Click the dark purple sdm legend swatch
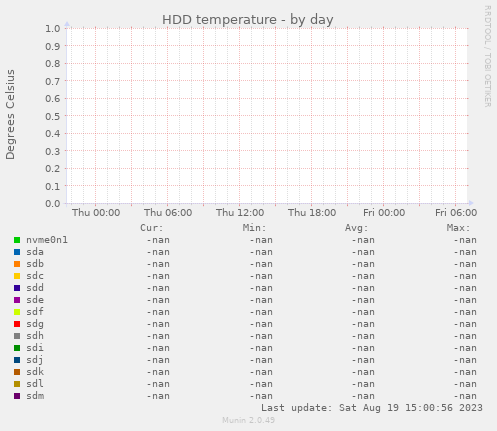497x431 pixels. 17,396
